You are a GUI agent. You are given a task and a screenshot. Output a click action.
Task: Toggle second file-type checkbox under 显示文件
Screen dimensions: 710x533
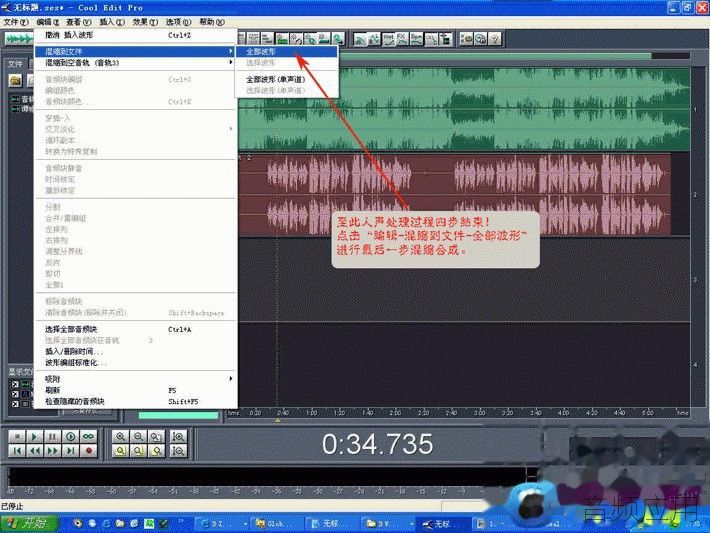(x=15, y=394)
